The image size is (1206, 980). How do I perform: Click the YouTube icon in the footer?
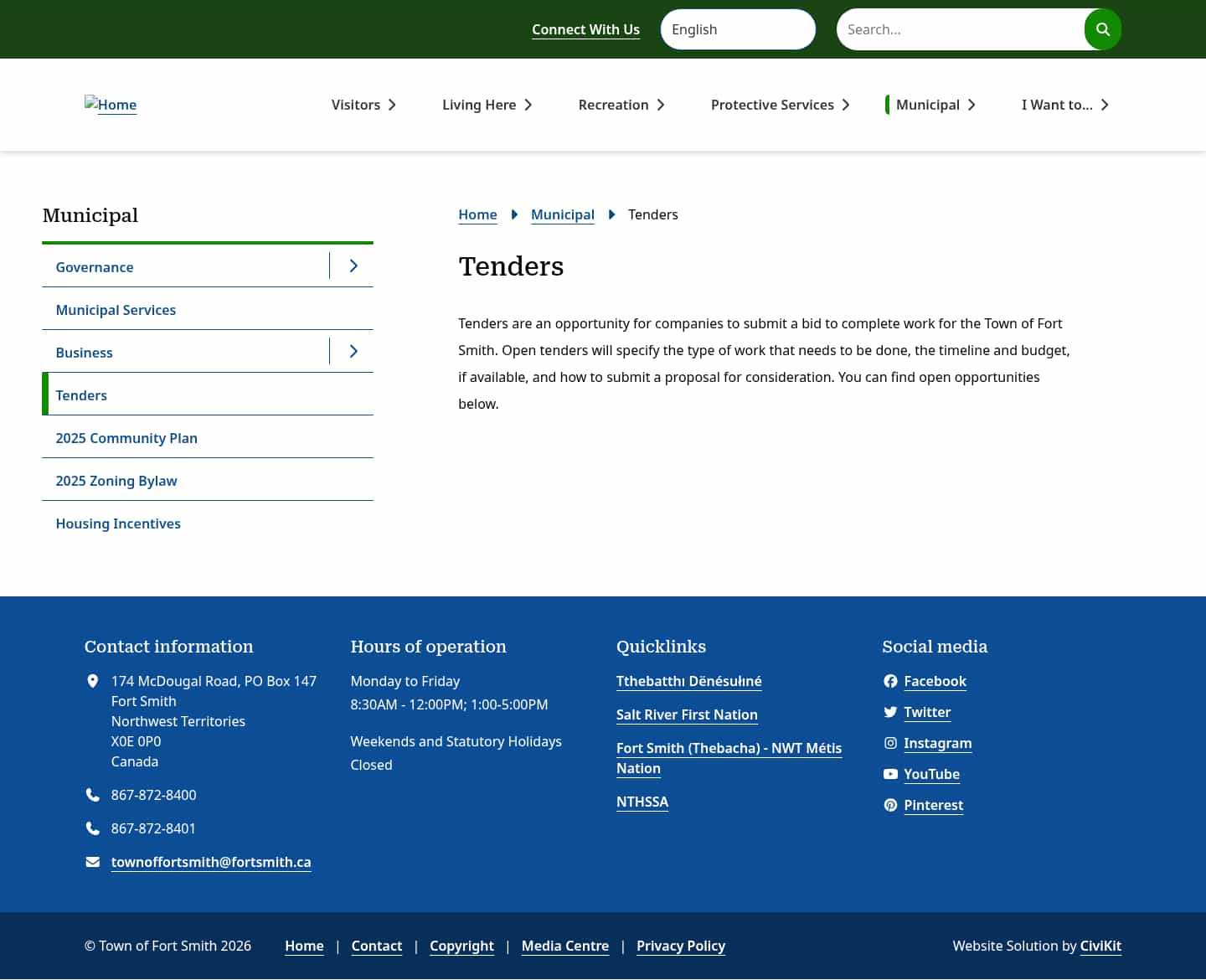point(890,774)
